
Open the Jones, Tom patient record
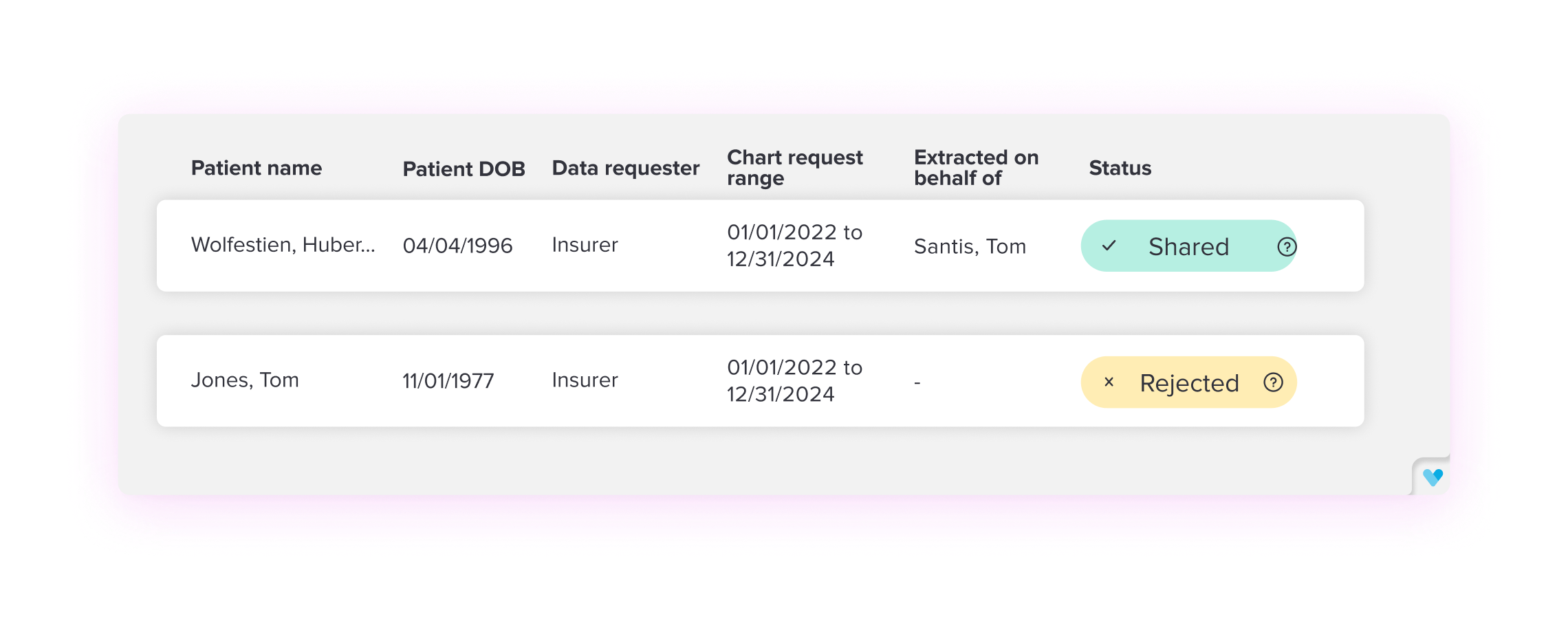tap(245, 380)
